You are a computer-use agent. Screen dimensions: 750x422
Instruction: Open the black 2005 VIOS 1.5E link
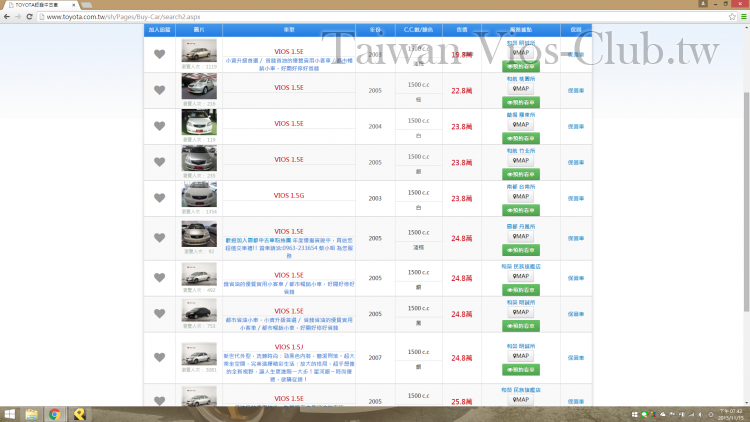pyautogui.click(x=288, y=311)
